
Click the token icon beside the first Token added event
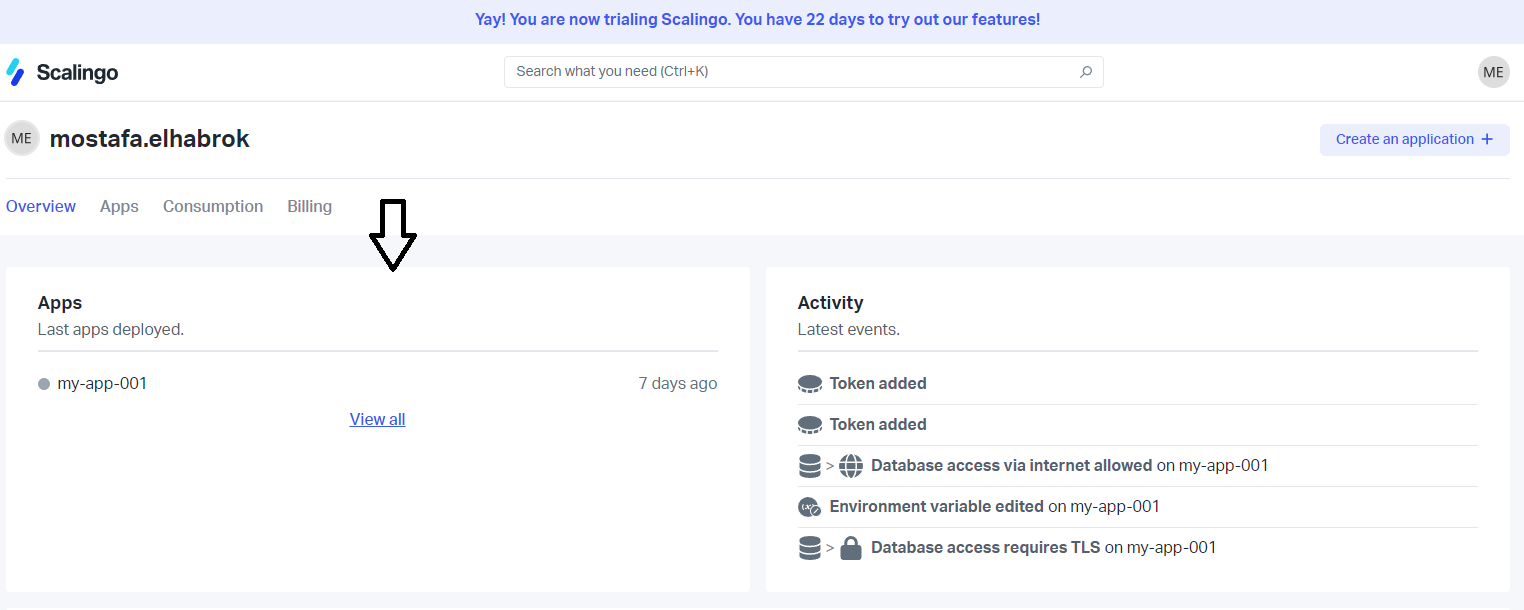[809, 382]
